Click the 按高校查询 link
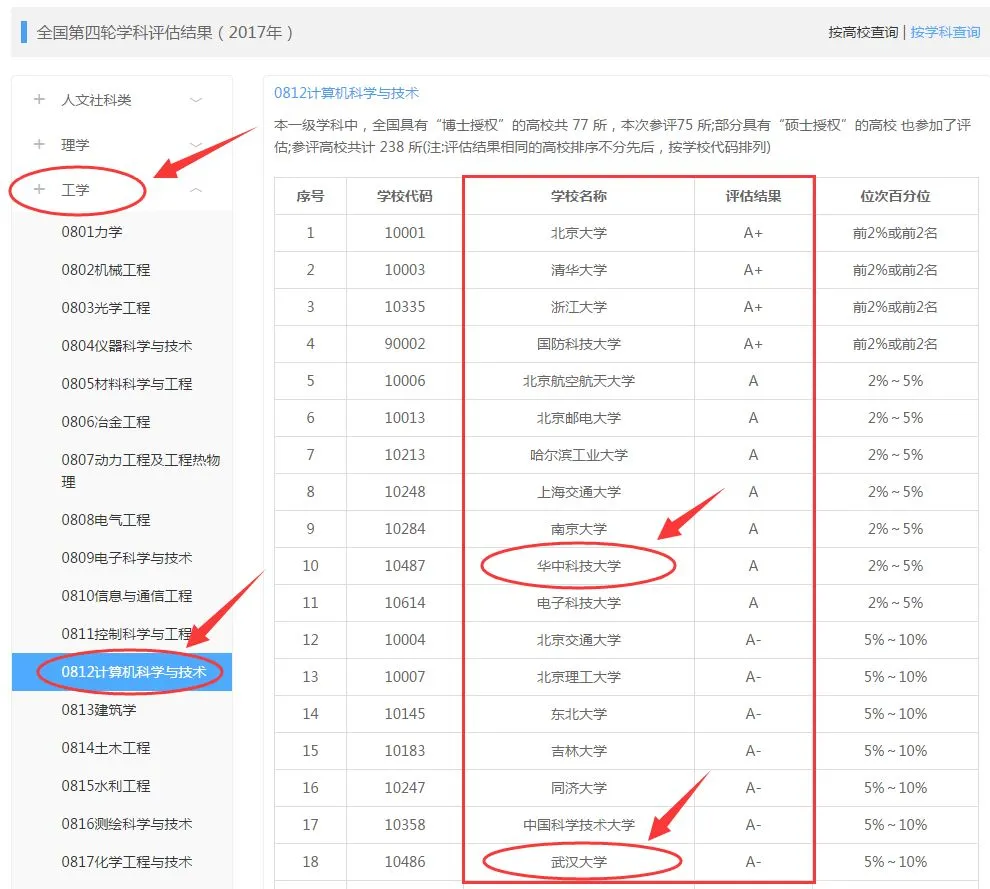This screenshot has width=990, height=889. pos(863,32)
